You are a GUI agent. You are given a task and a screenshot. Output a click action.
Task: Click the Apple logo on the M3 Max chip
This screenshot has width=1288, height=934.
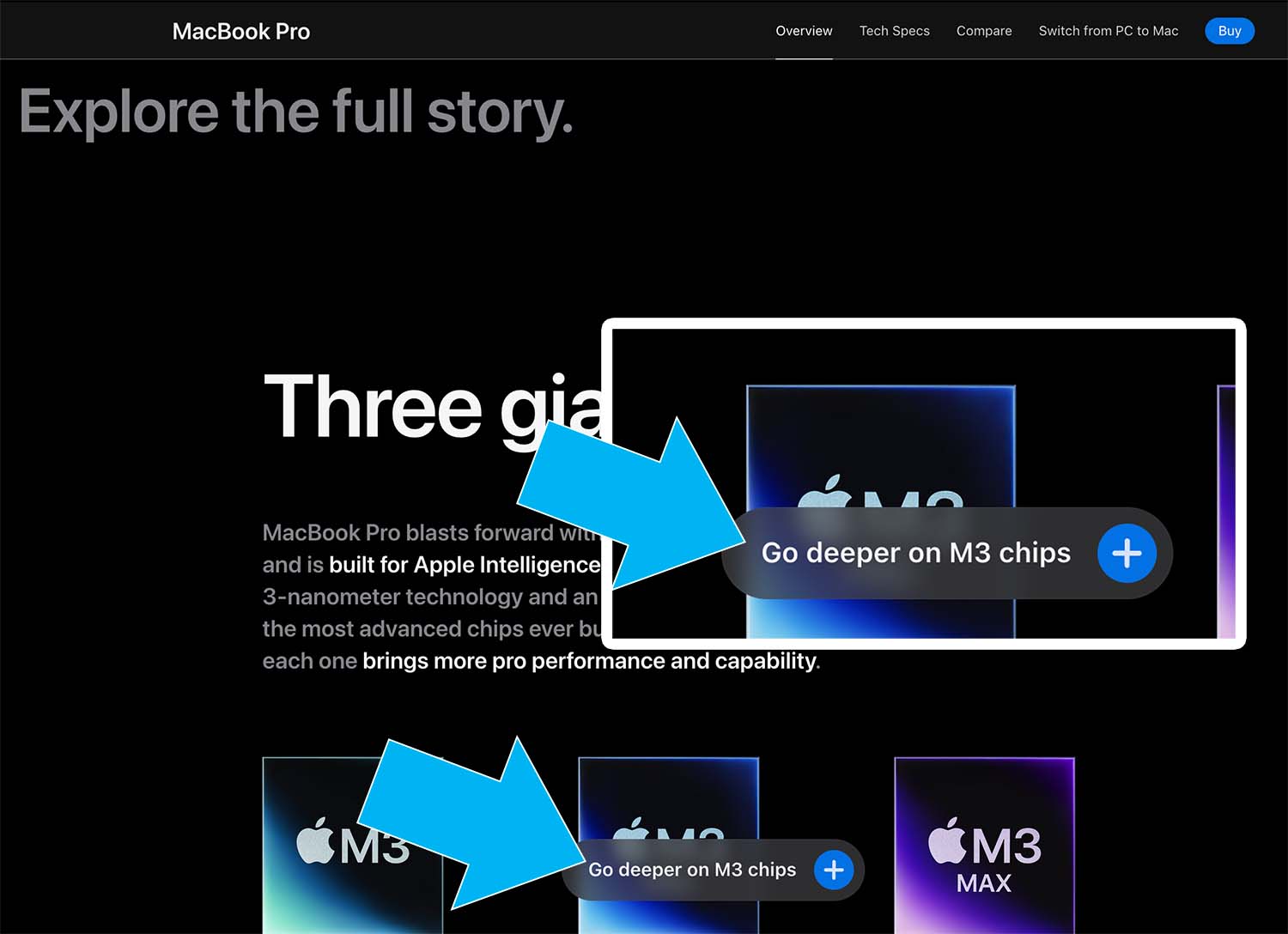(948, 840)
